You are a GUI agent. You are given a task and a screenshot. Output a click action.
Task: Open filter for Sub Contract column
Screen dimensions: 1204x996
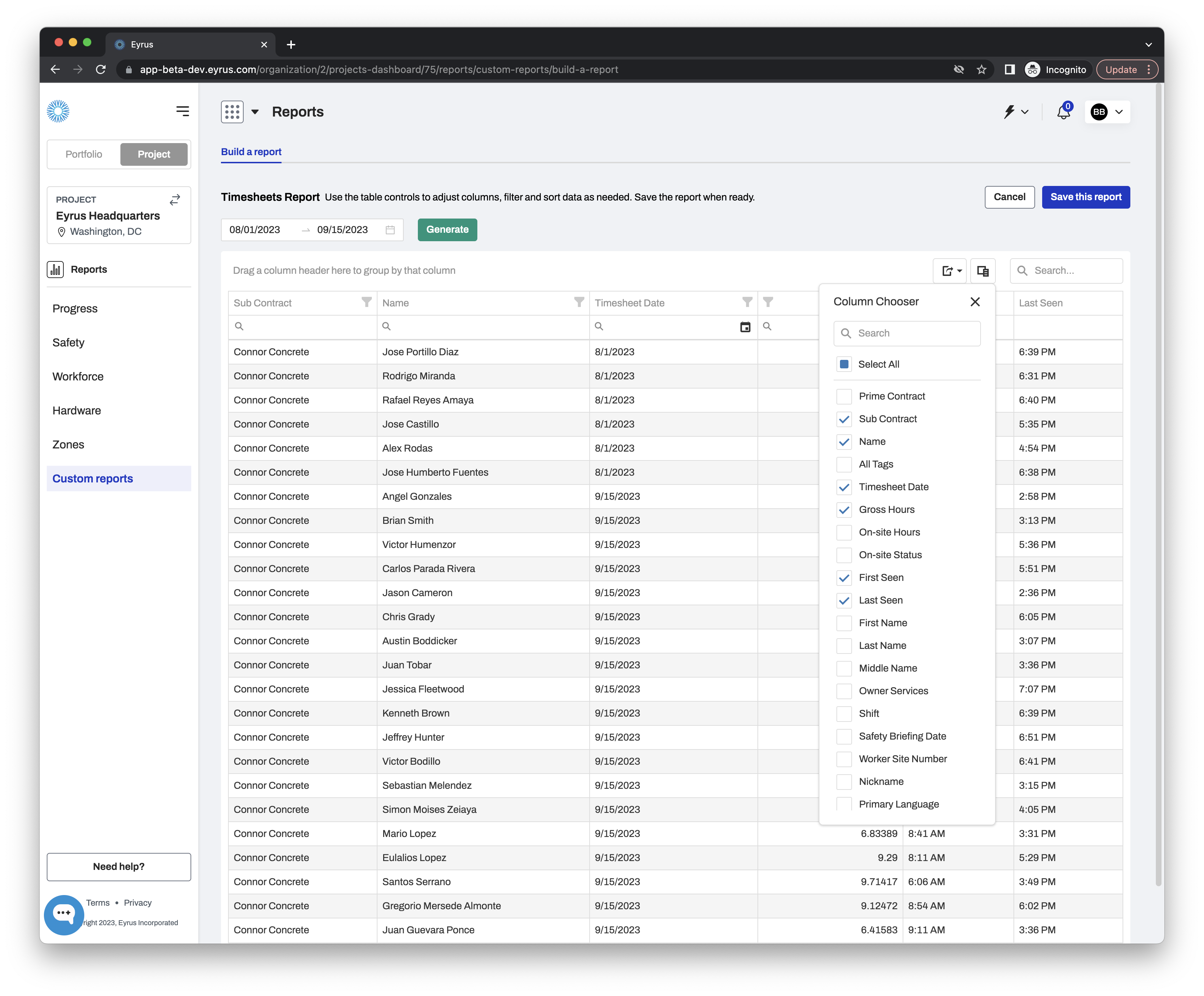367,302
